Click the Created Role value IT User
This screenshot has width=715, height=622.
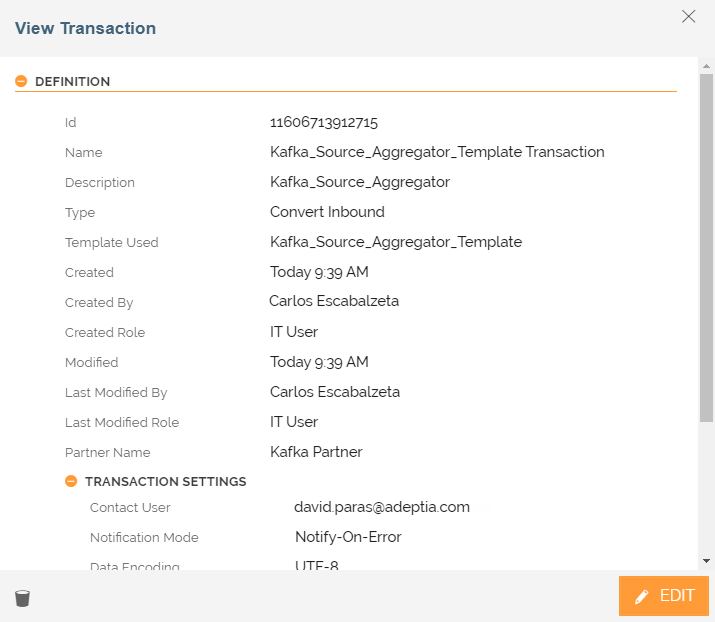[294, 332]
